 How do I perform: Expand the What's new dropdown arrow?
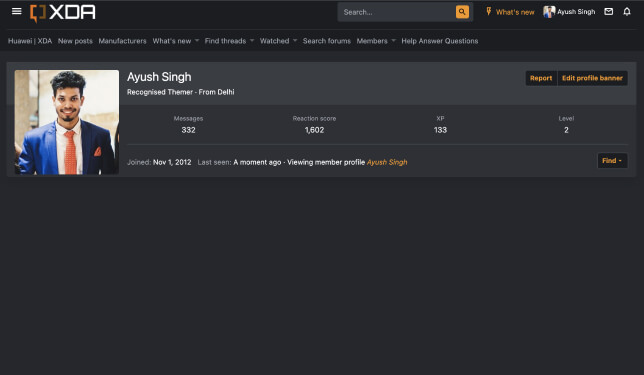coord(197,41)
